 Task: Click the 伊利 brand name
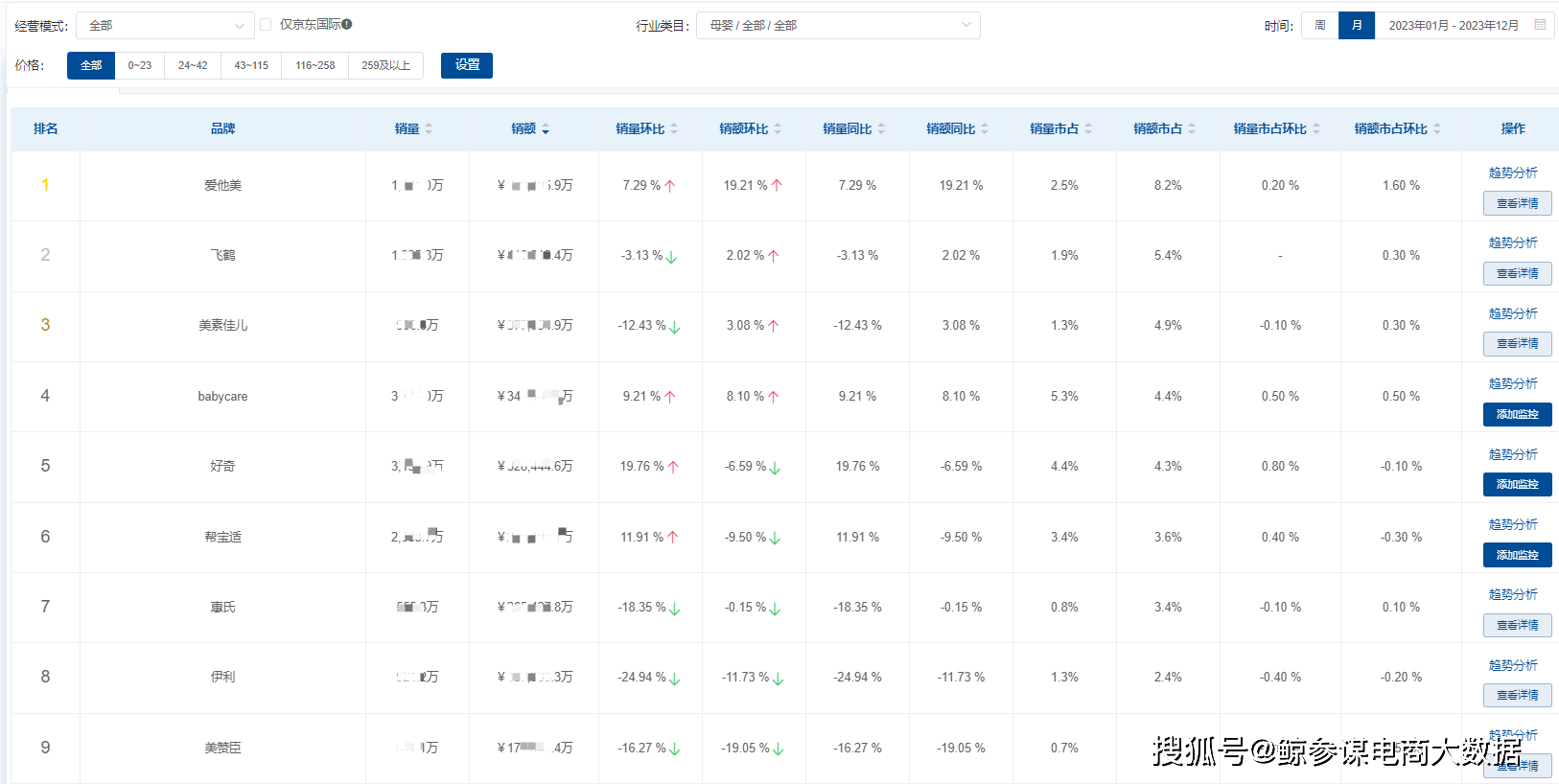(x=223, y=677)
